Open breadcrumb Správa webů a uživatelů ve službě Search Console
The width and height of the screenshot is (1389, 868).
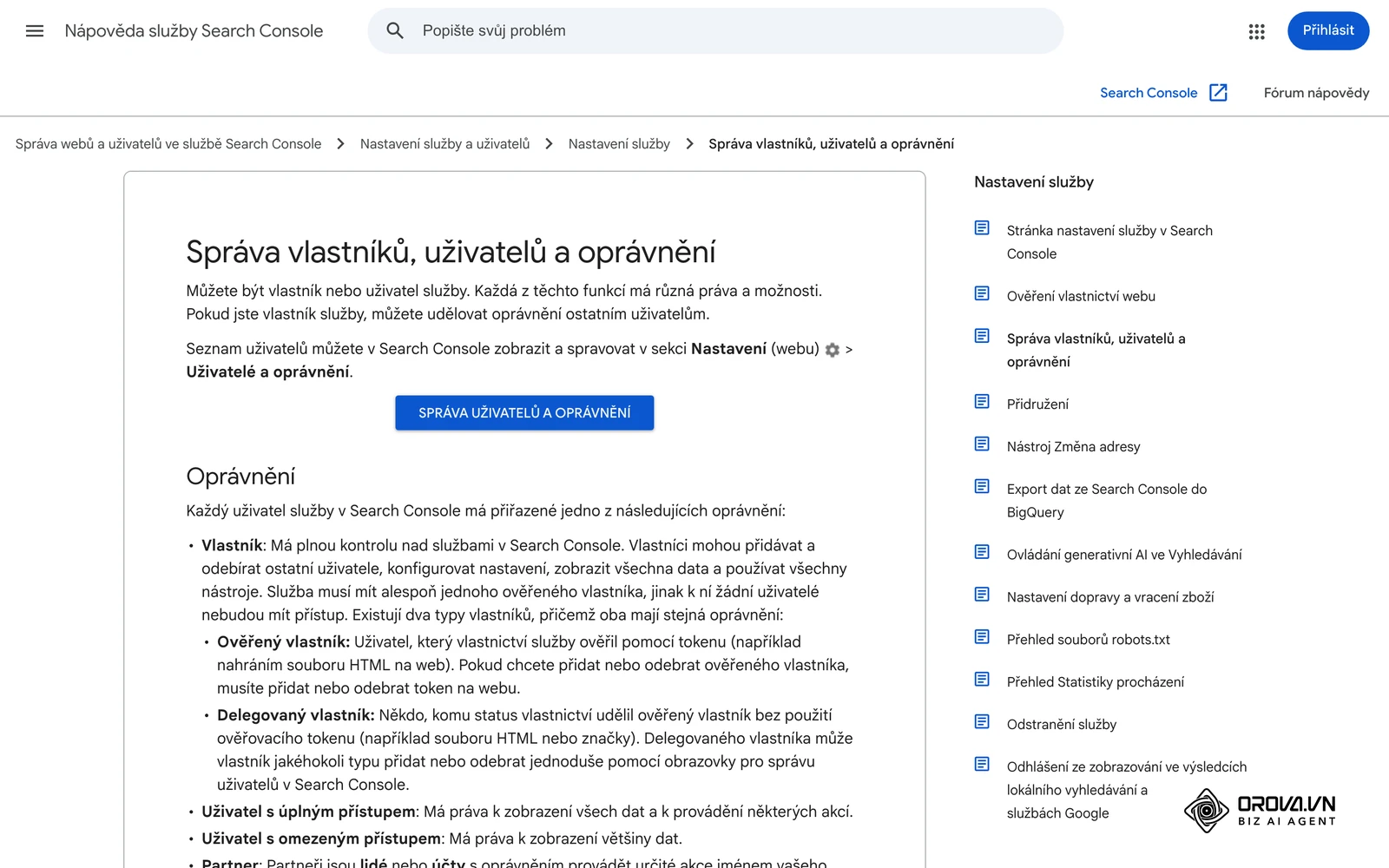(x=168, y=144)
